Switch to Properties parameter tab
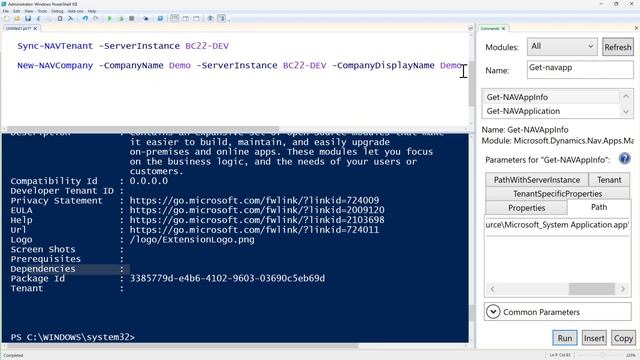The image size is (640, 360). 527,208
